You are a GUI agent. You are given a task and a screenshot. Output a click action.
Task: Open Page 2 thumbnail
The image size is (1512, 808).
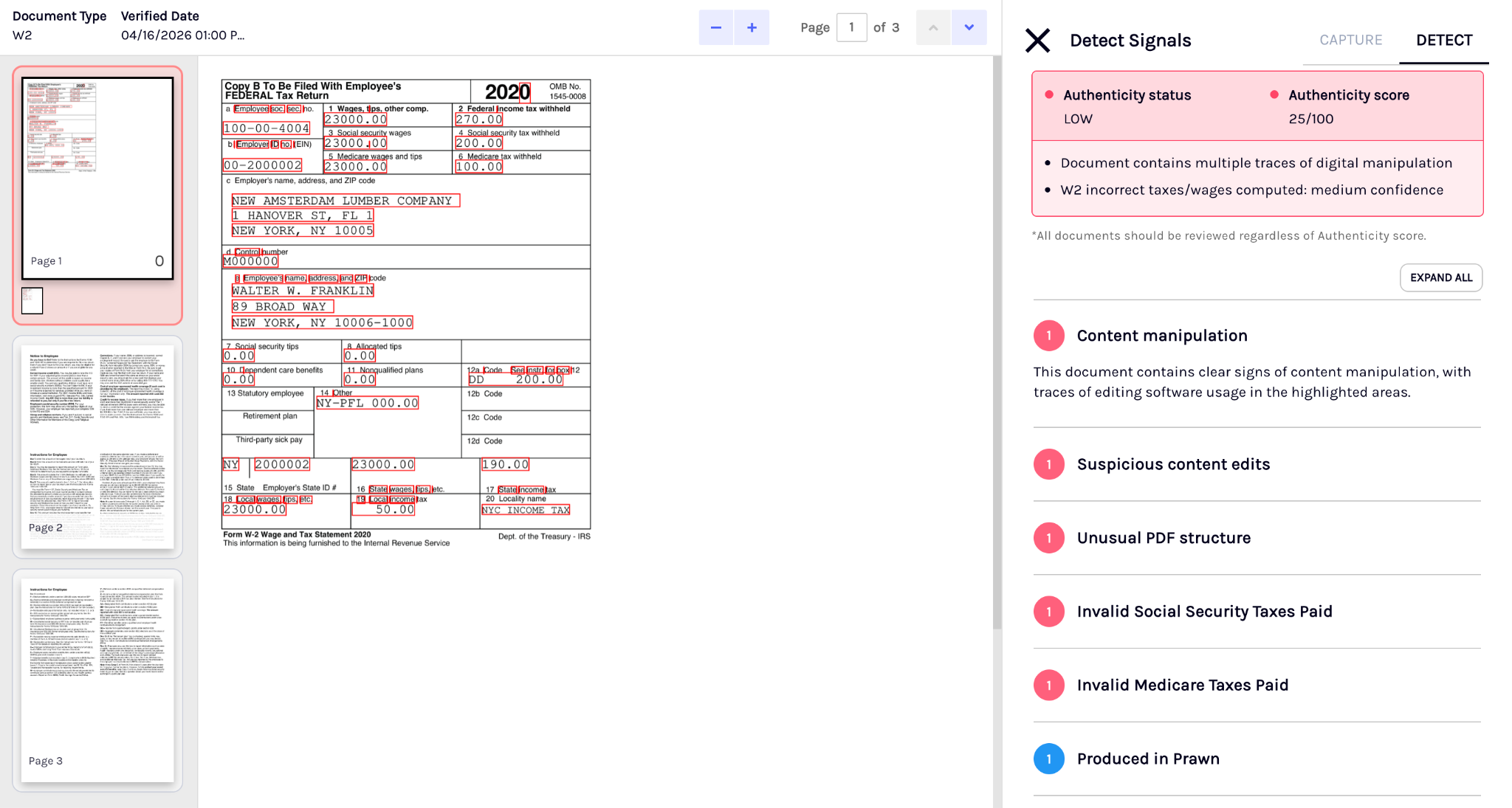[97, 446]
